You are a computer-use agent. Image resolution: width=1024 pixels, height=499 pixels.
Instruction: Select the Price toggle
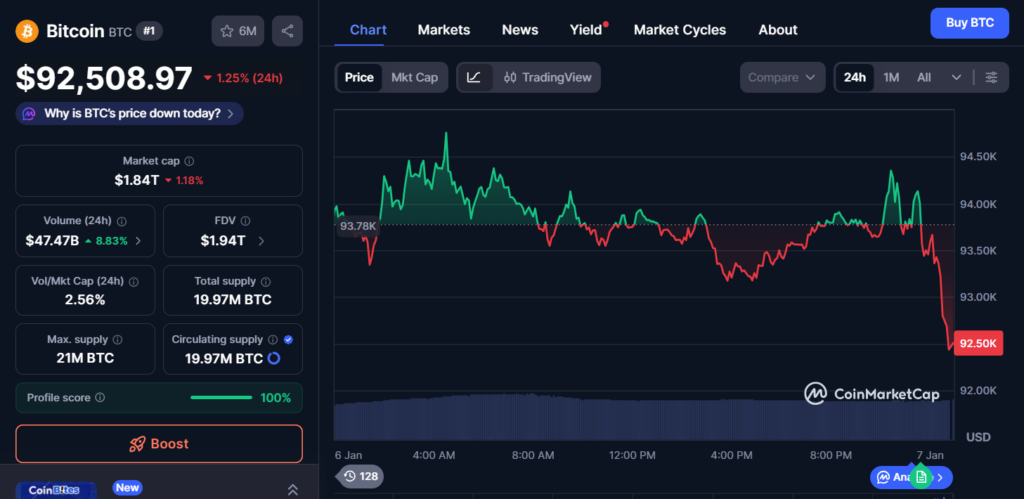point(359,77)
